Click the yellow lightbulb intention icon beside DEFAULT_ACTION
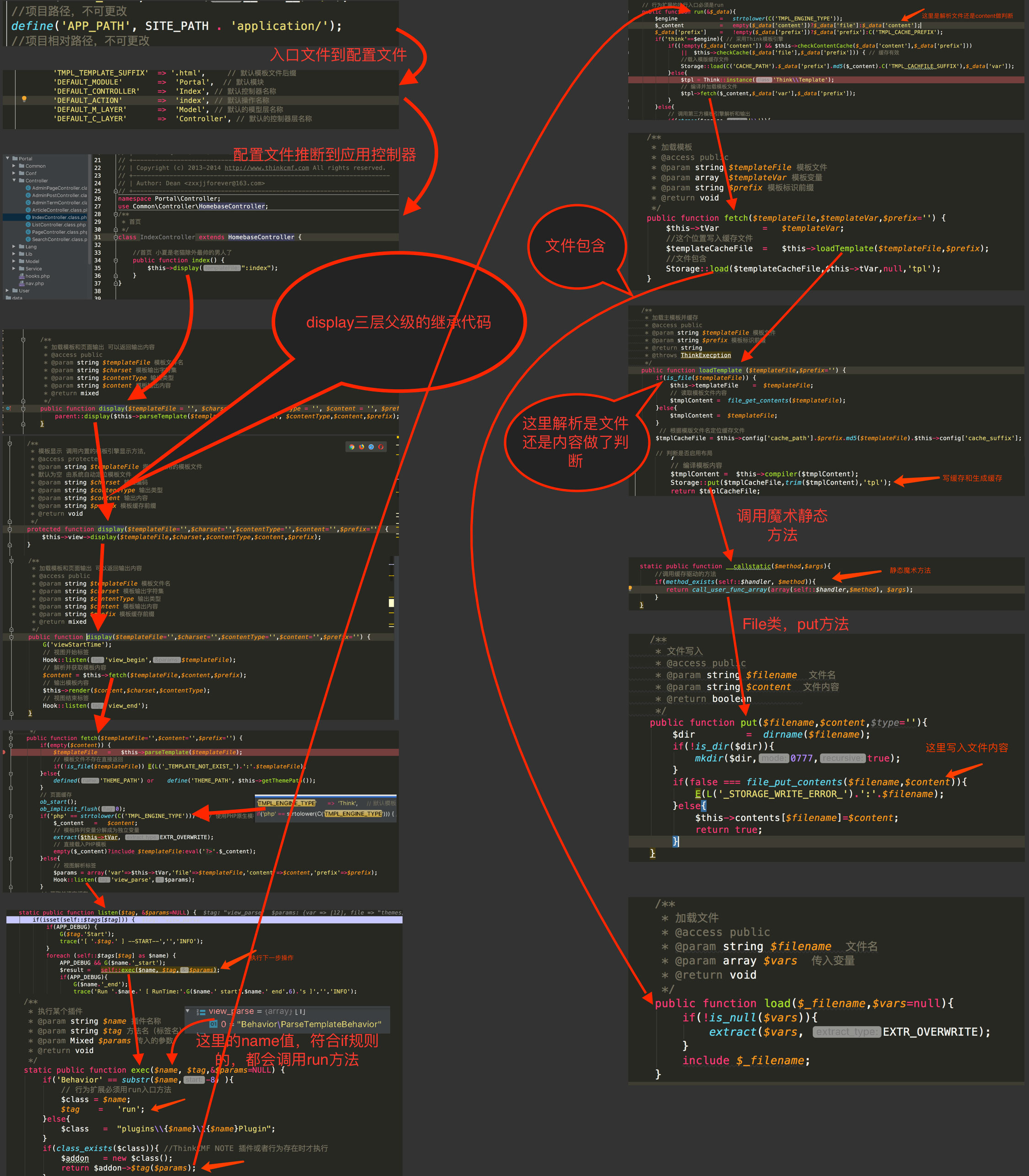The height and width of the screenshot is (1176, 1029). coord(24,99)
